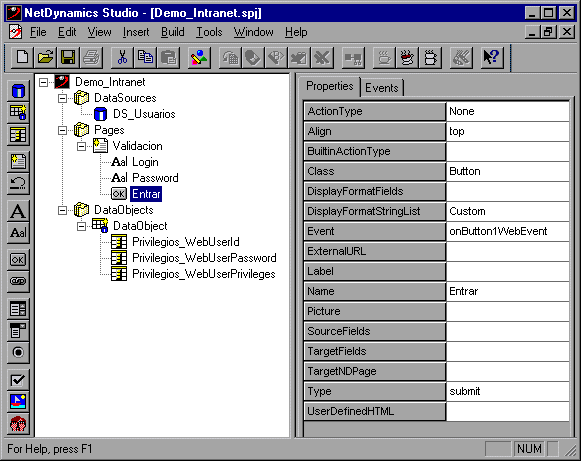Screen dimensions: 581x461
Task: Select DS_Usuarios in the project tree
Action: click(144, 114)
